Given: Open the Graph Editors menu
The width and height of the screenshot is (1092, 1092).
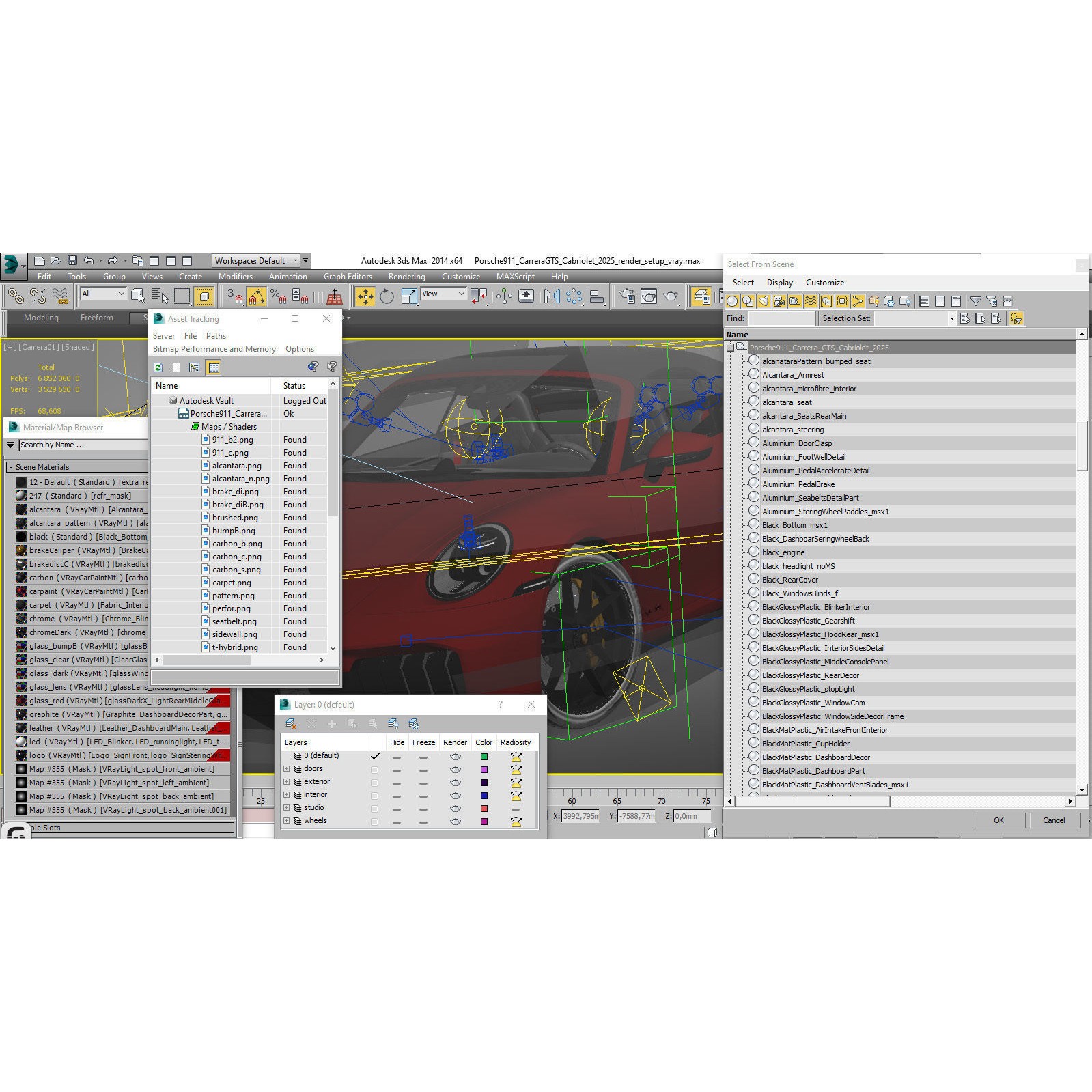Looking at the screenshot, I should (x=348, y=277).
